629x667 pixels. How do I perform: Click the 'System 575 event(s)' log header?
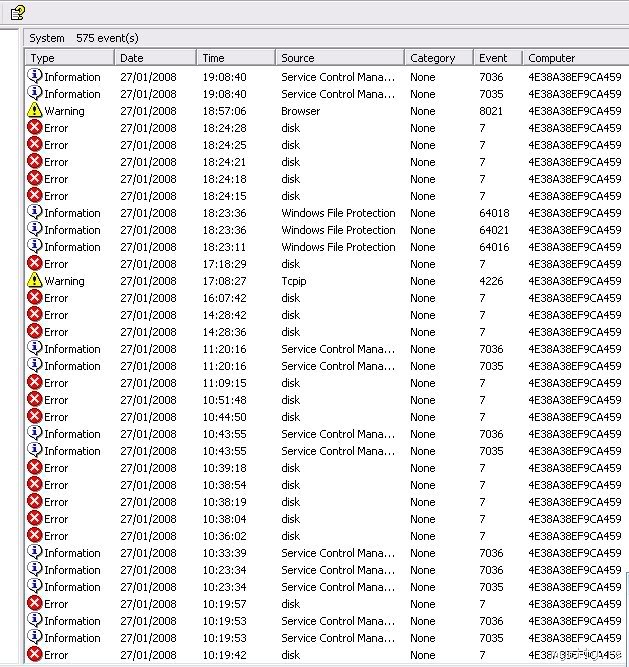[84, 38]
